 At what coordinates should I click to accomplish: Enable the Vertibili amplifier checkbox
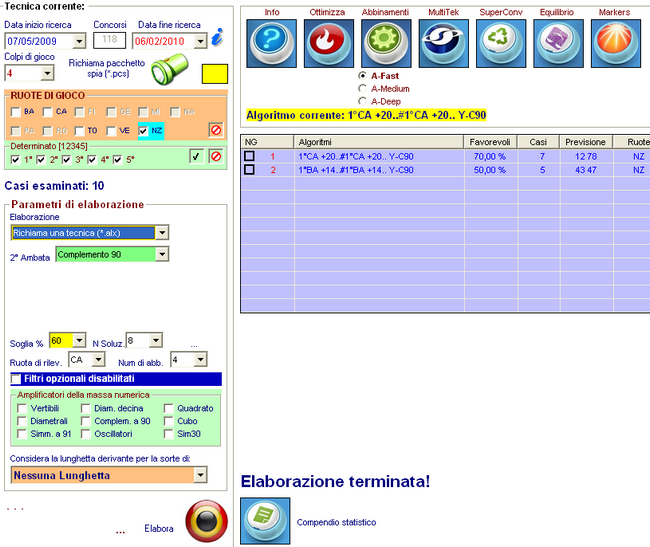point(22,408)
